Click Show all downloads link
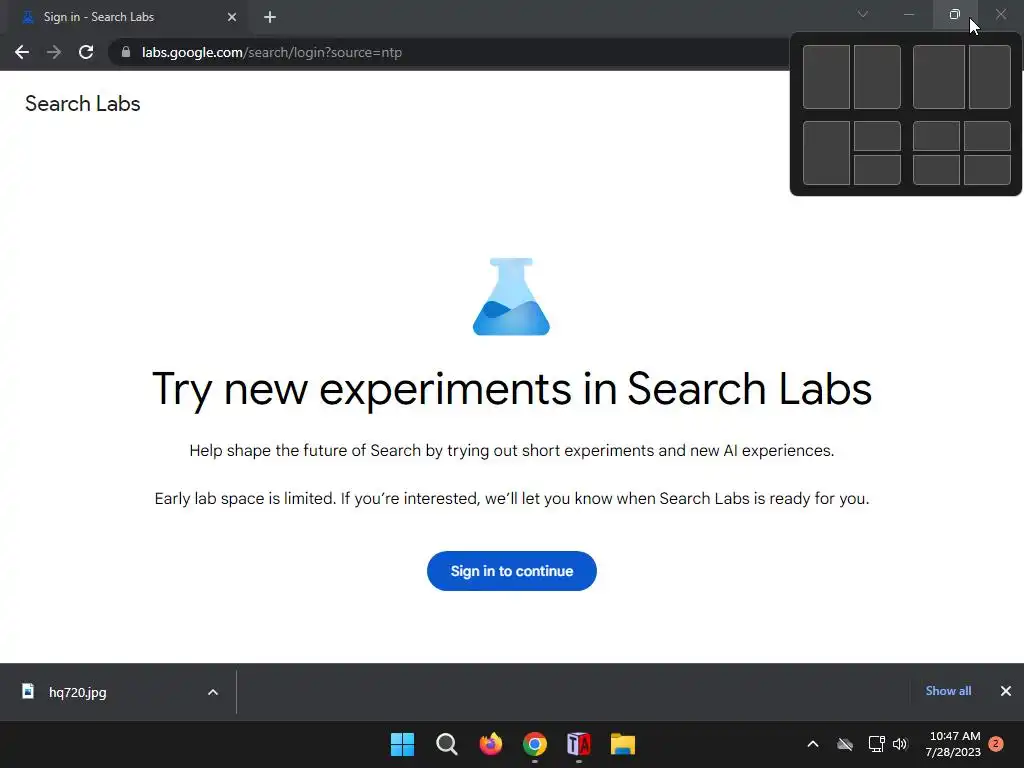 click(x=948, y=690)
